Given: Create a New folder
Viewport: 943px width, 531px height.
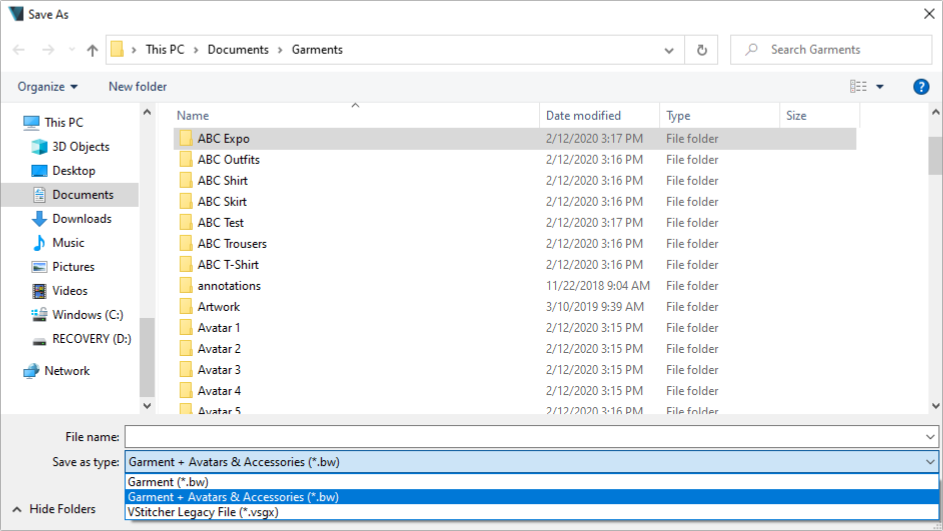Looking at the screenshot, I should (x=138, y=87).
